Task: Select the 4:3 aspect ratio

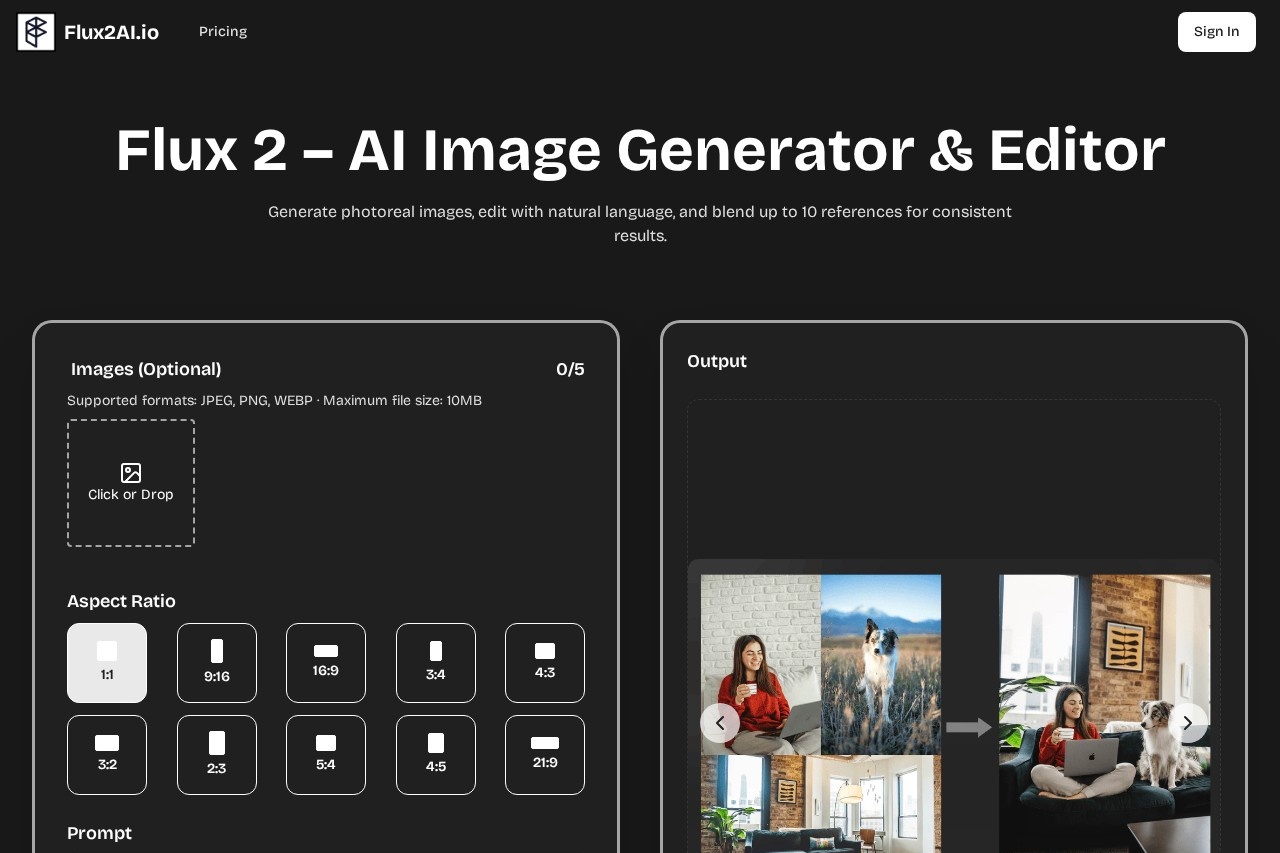Action: tap(545, 662)
